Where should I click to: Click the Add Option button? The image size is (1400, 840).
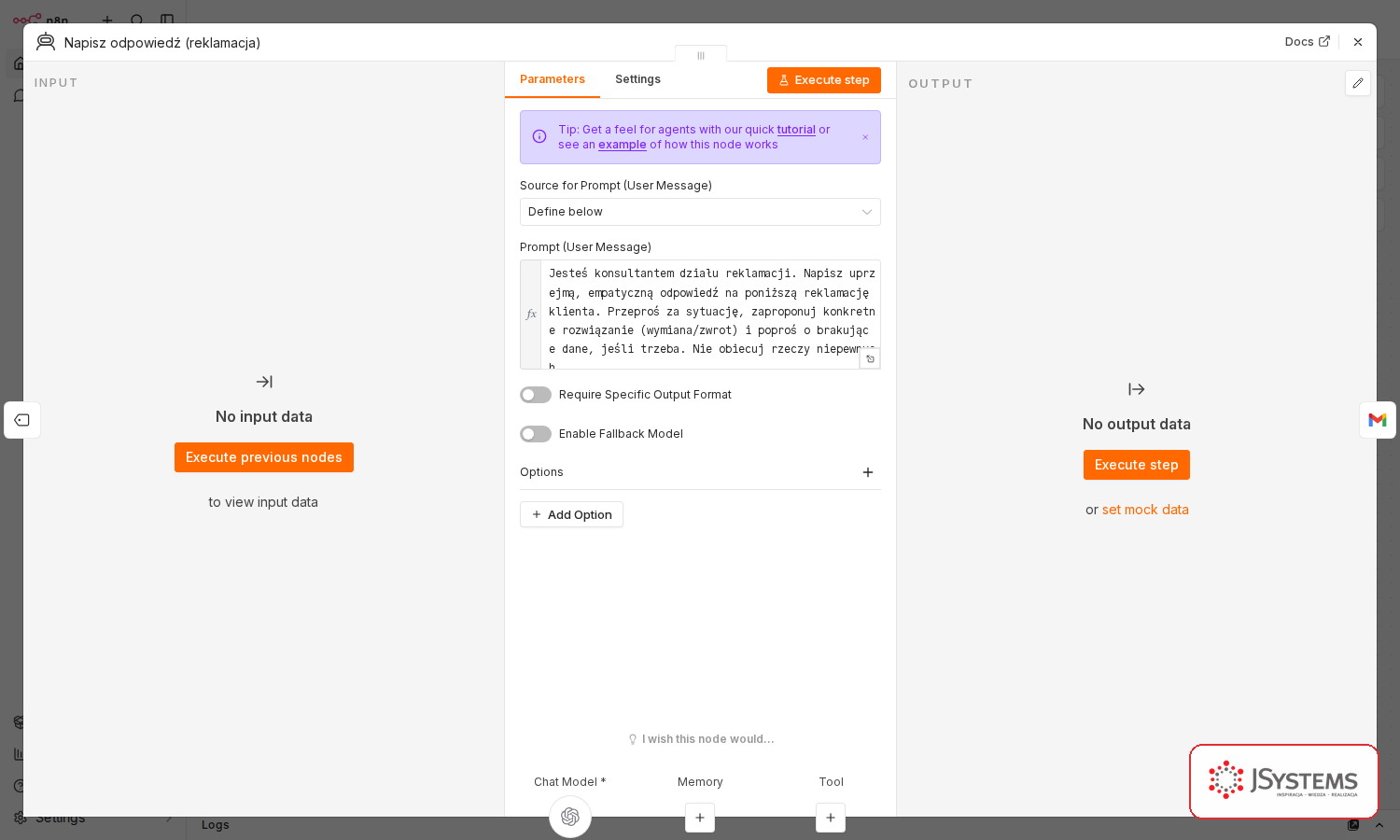click(571, 514)
